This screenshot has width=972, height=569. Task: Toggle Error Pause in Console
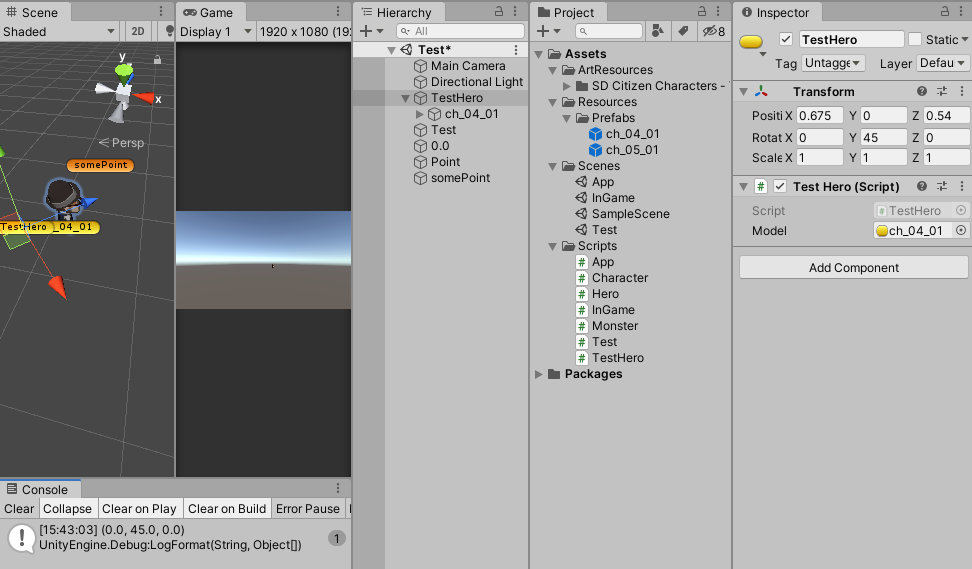308,508
